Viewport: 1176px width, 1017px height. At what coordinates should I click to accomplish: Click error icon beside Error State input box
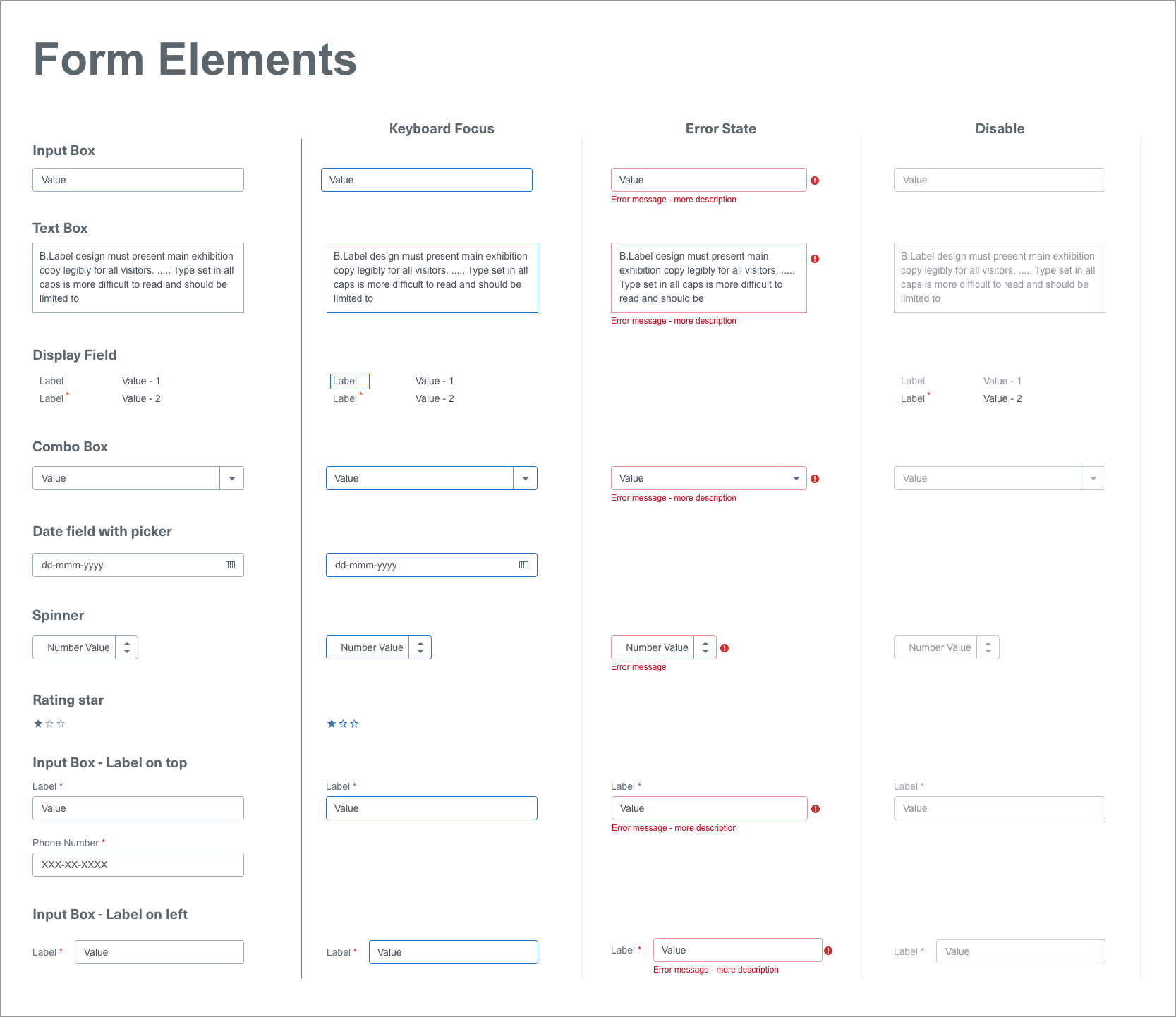815,181
